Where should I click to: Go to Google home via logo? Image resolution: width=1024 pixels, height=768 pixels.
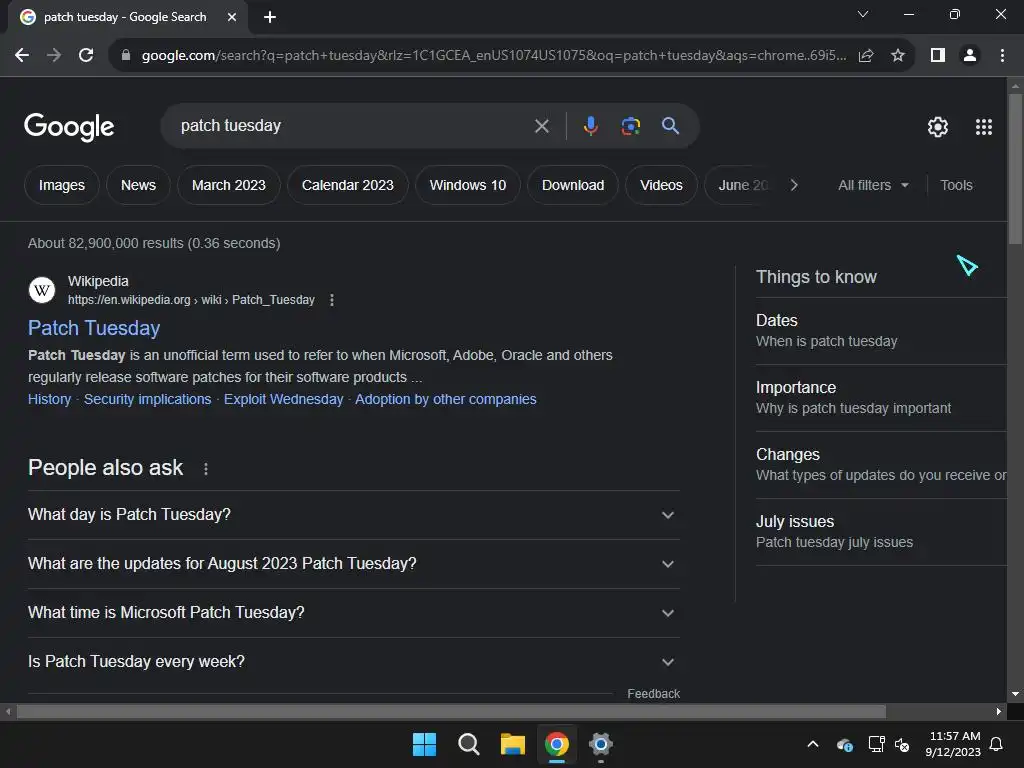69,127
